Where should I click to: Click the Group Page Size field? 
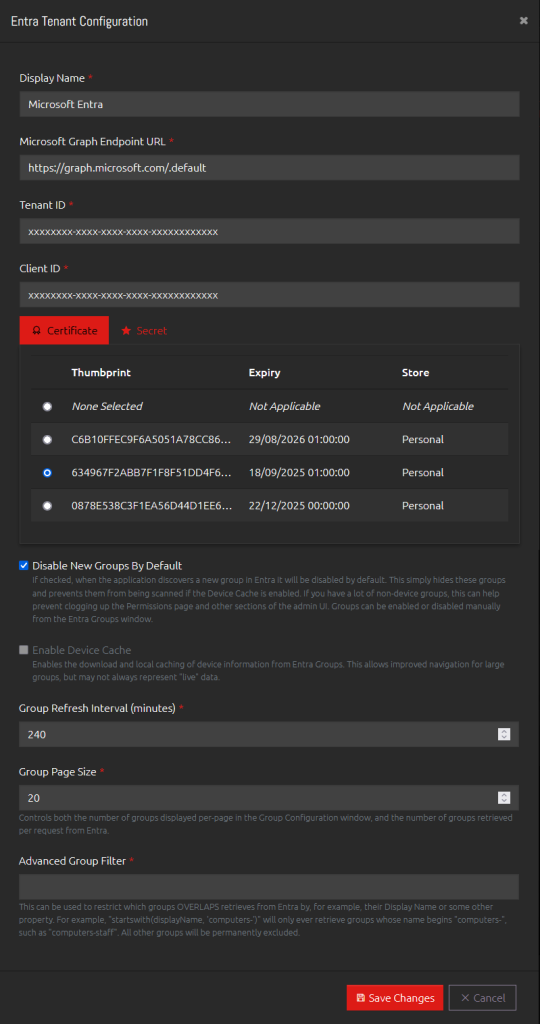point(269,797)
